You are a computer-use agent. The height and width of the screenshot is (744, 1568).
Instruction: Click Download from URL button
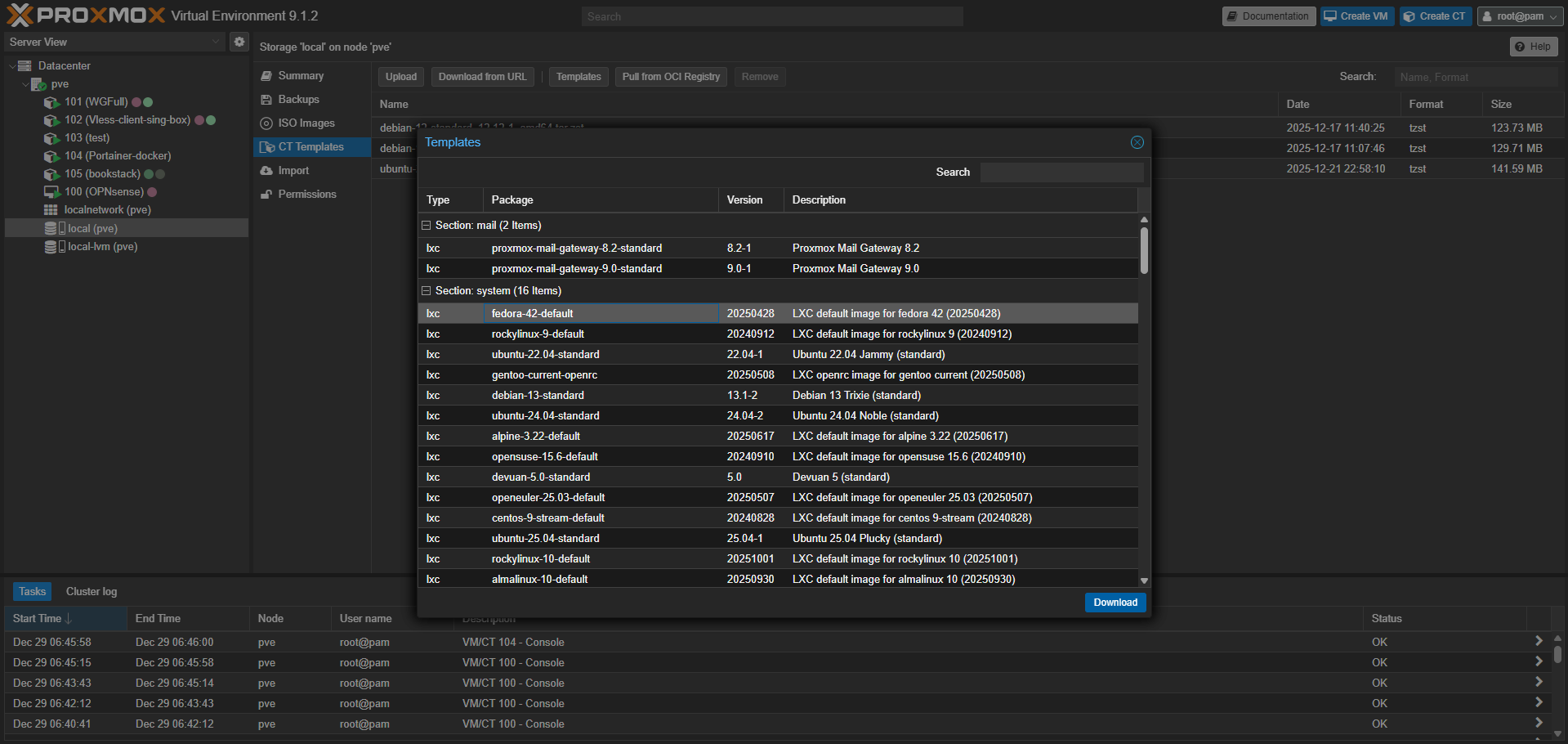(x=482, y=77)
